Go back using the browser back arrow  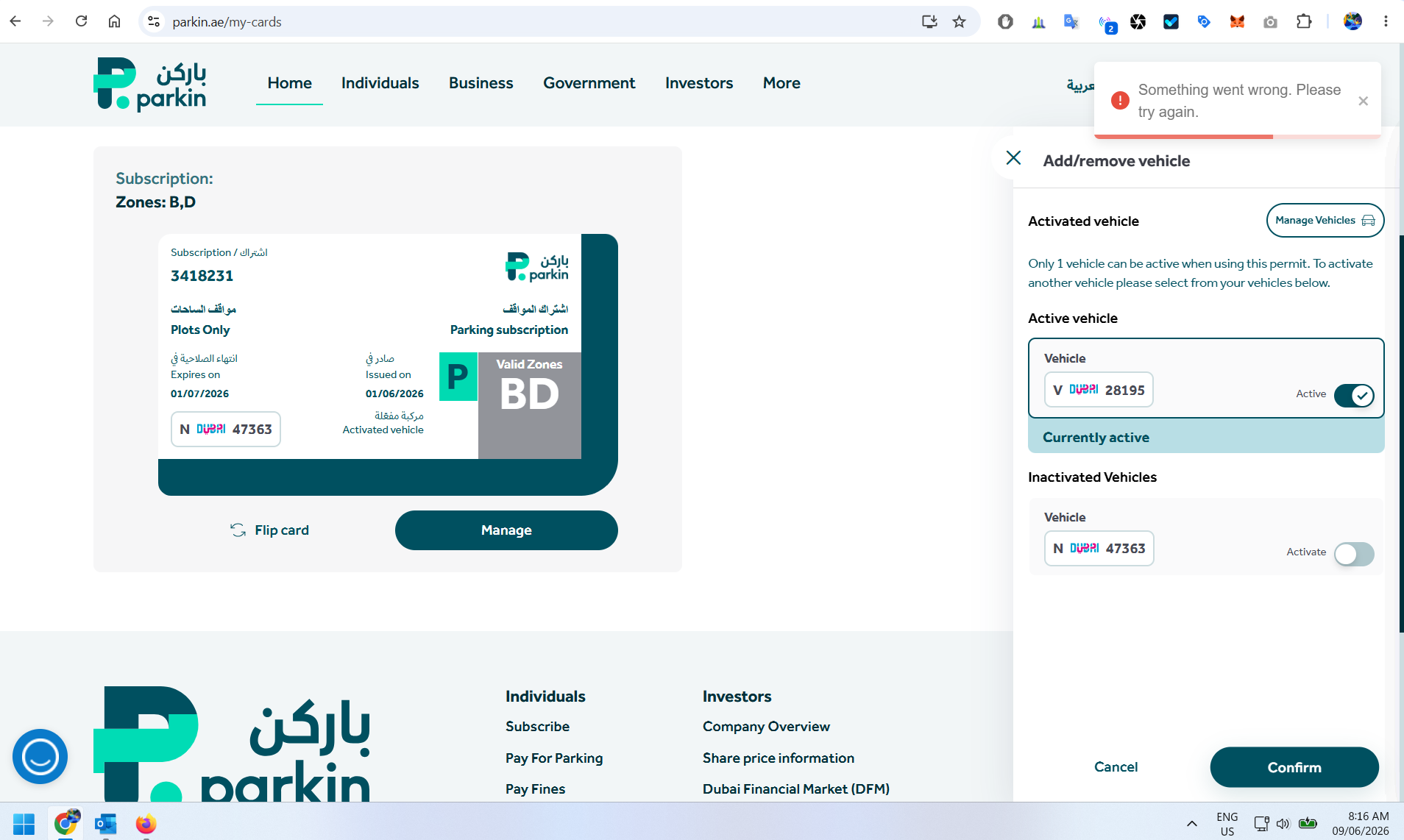(15, 21)
